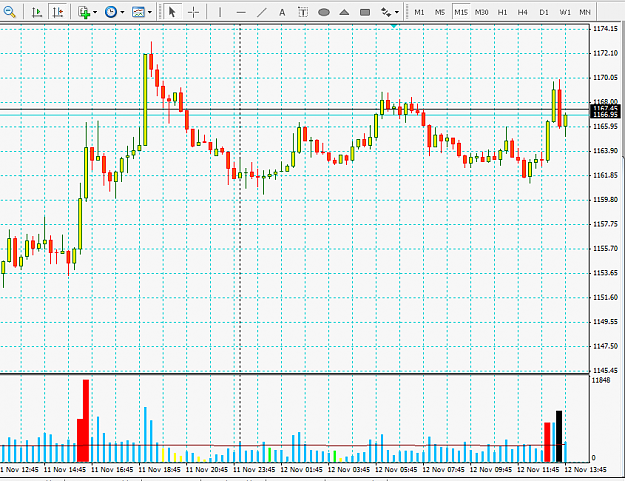This screenshot has width=625, height=481.
Task: Select the Vertical Line drawing tool
Action: 220,12
